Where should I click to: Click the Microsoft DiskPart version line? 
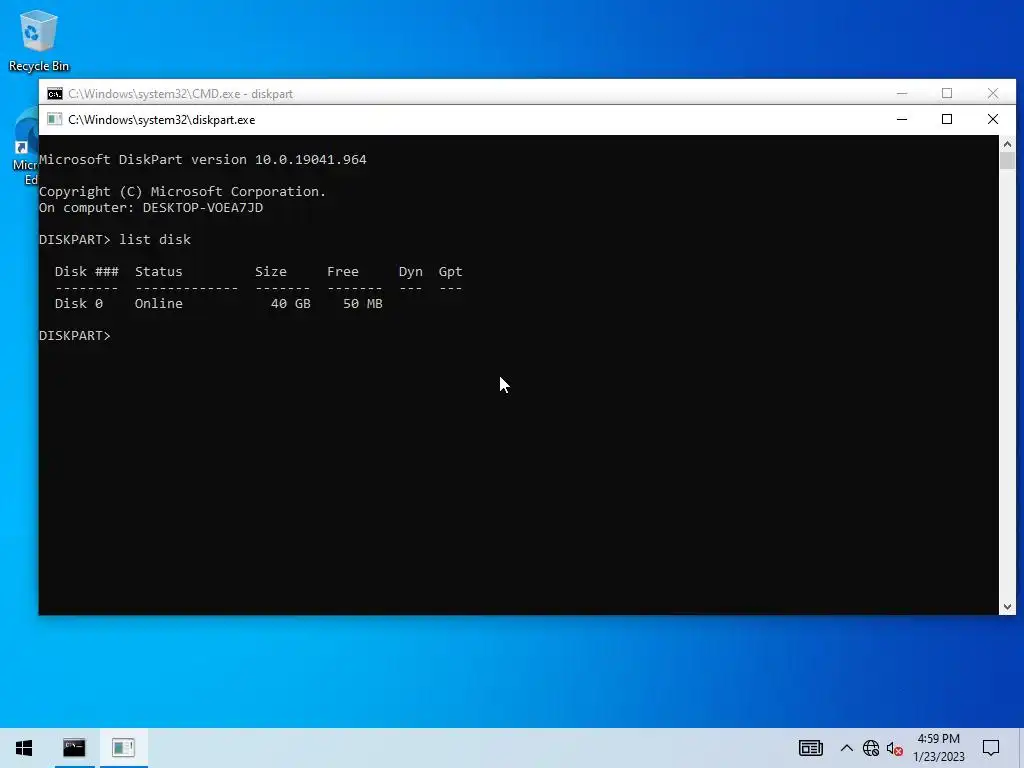[x=202, y=160]
